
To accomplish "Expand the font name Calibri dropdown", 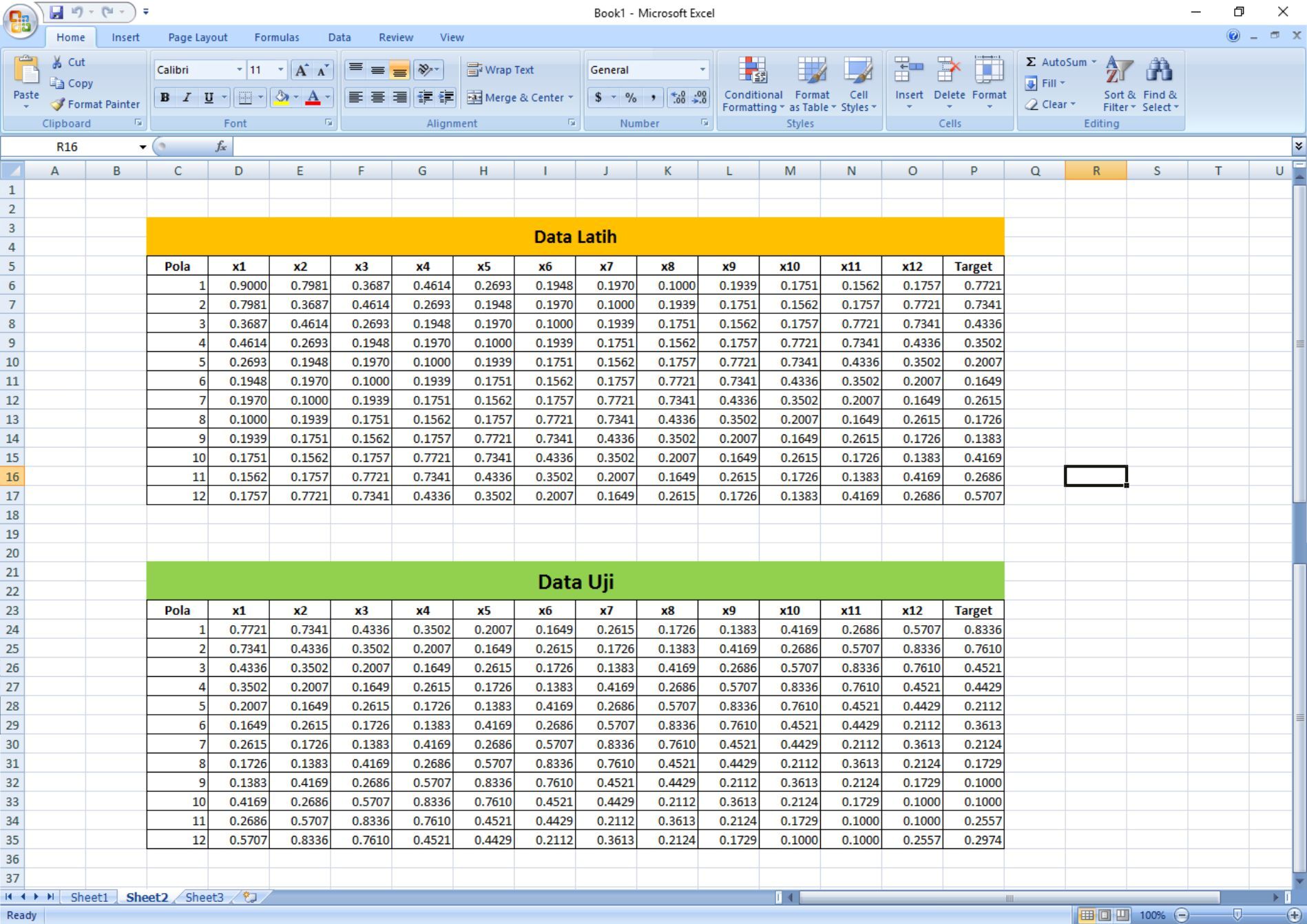I will point(239,70).
